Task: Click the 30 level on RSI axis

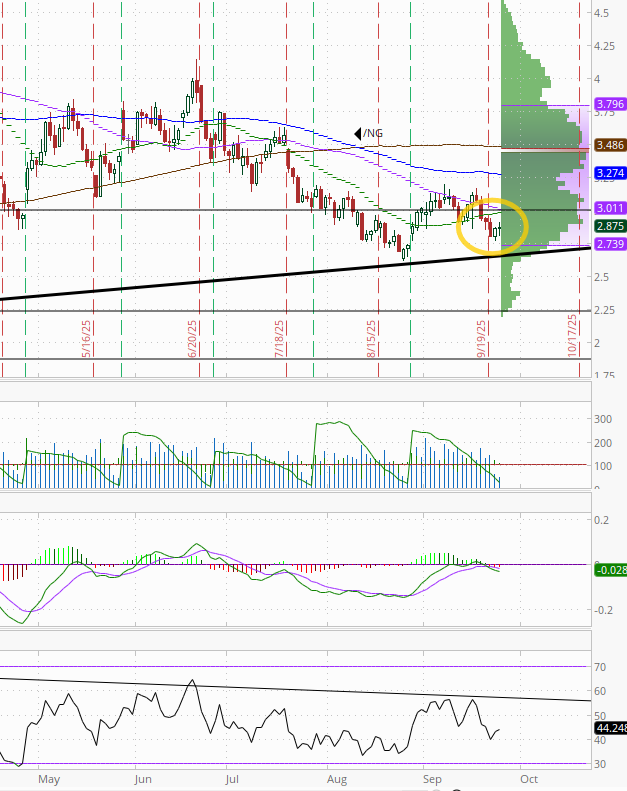Action: 600,764
